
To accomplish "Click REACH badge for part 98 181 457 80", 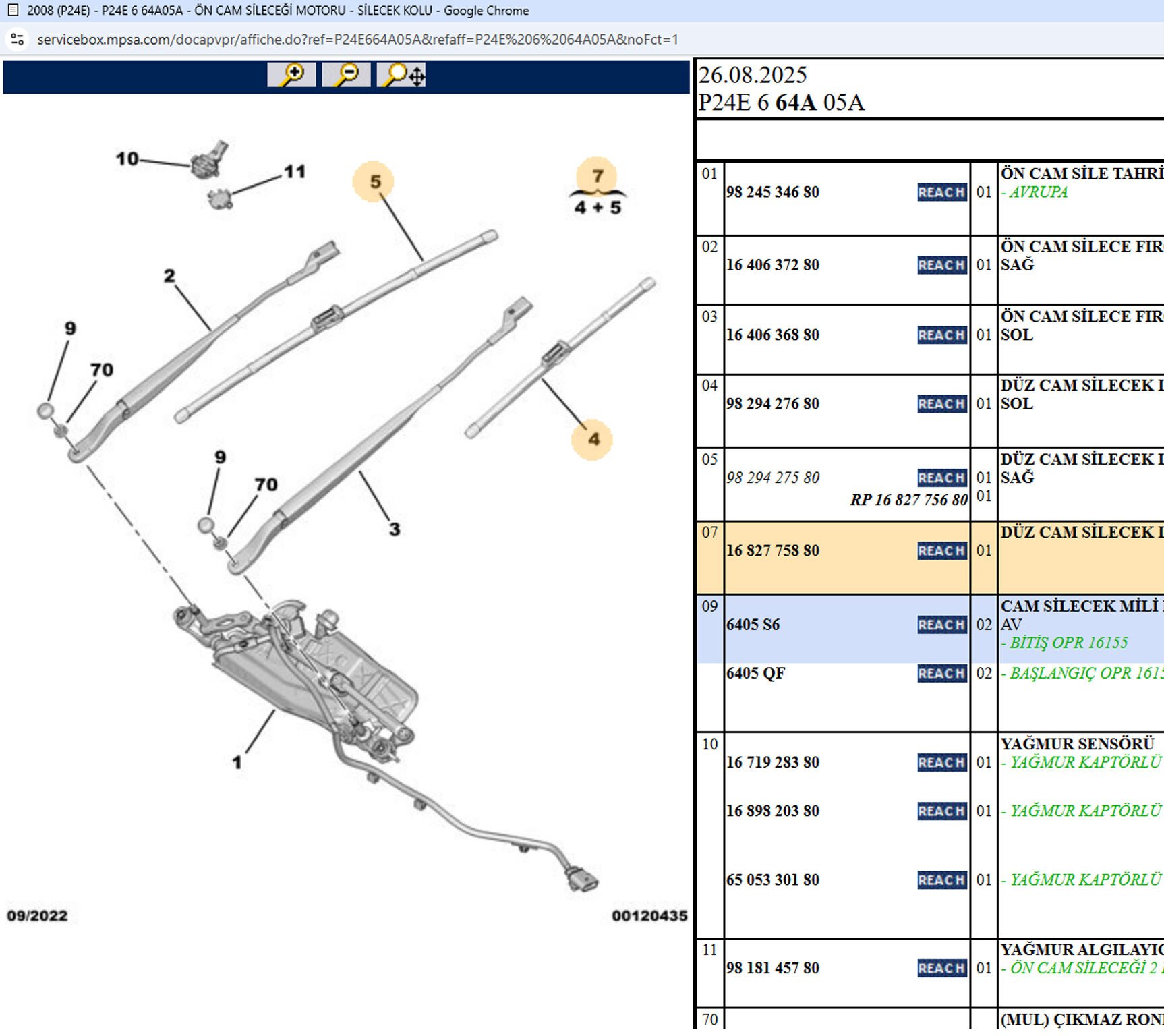I will (941, 968).
